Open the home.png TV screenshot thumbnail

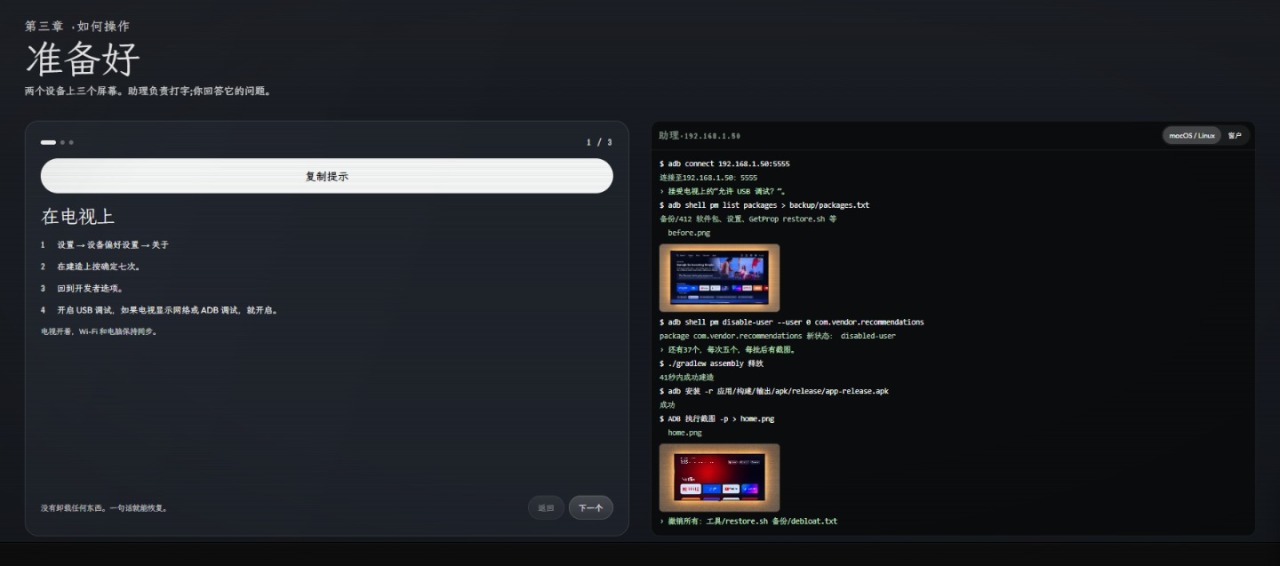(x=720, y=477)
